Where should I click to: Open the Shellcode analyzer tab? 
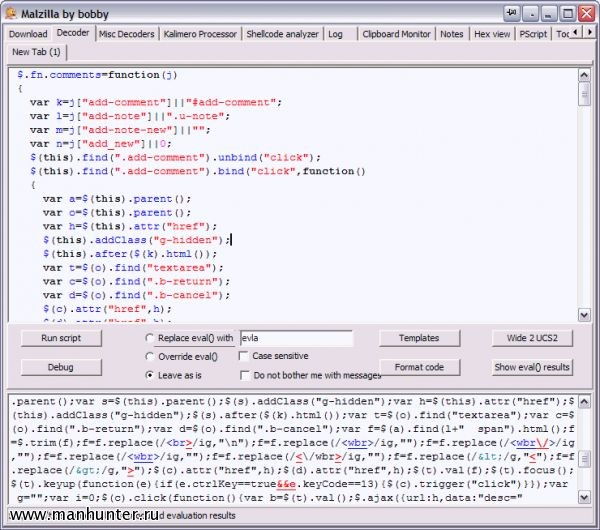tap(281, 34)
